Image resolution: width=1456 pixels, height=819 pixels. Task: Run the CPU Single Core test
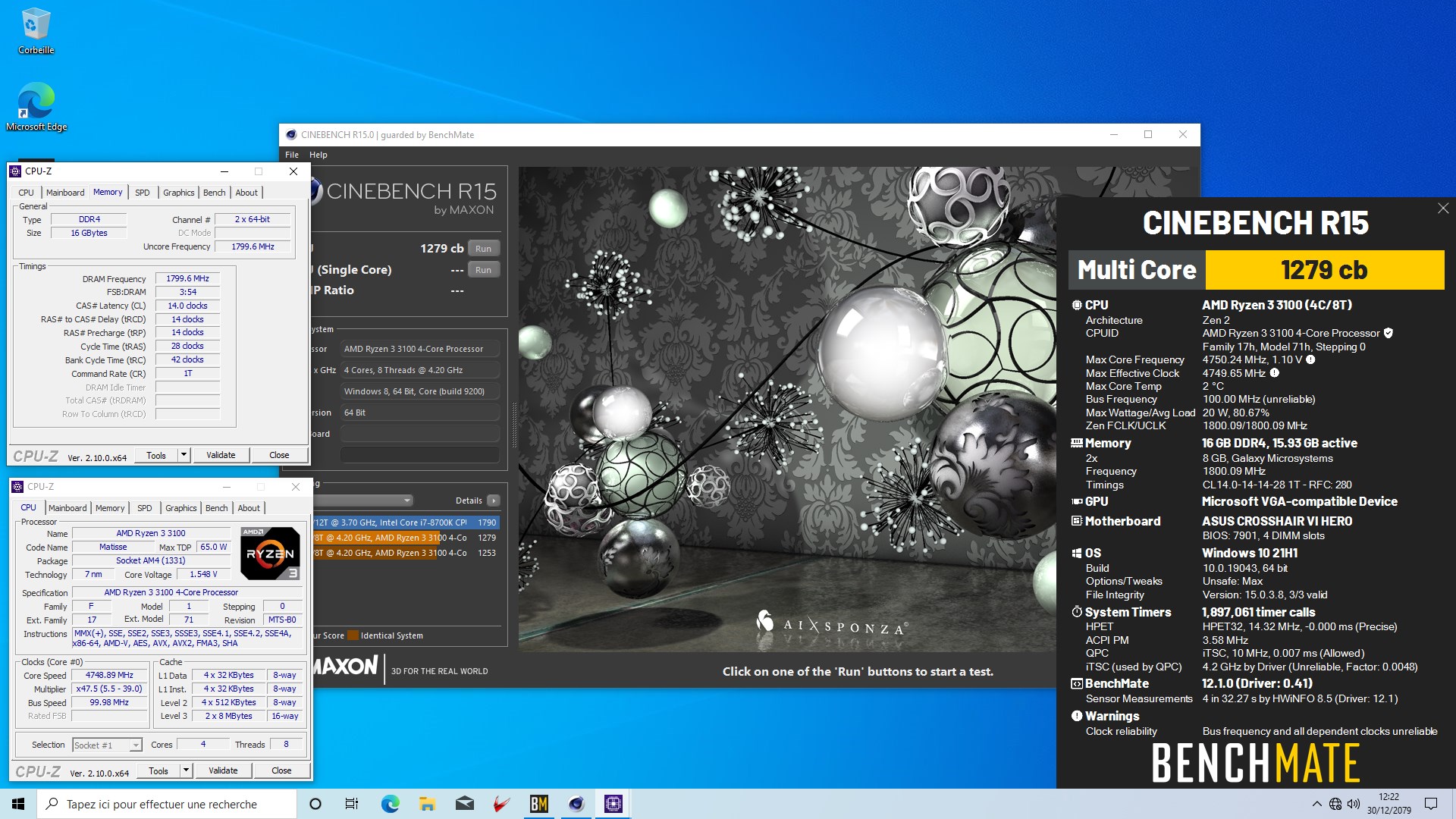point(484,270)
